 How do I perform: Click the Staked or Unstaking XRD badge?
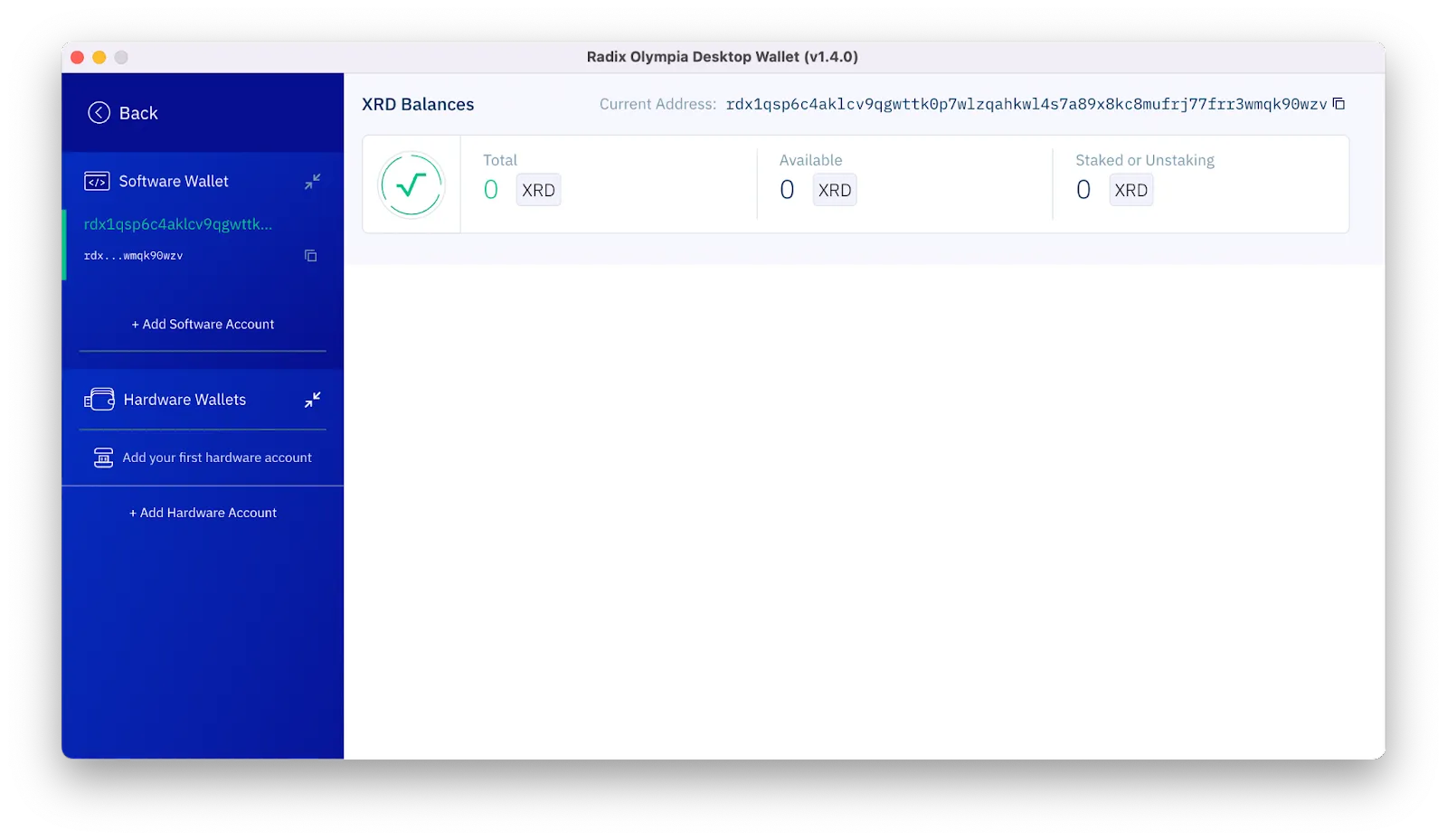(x=1131, y=190)
